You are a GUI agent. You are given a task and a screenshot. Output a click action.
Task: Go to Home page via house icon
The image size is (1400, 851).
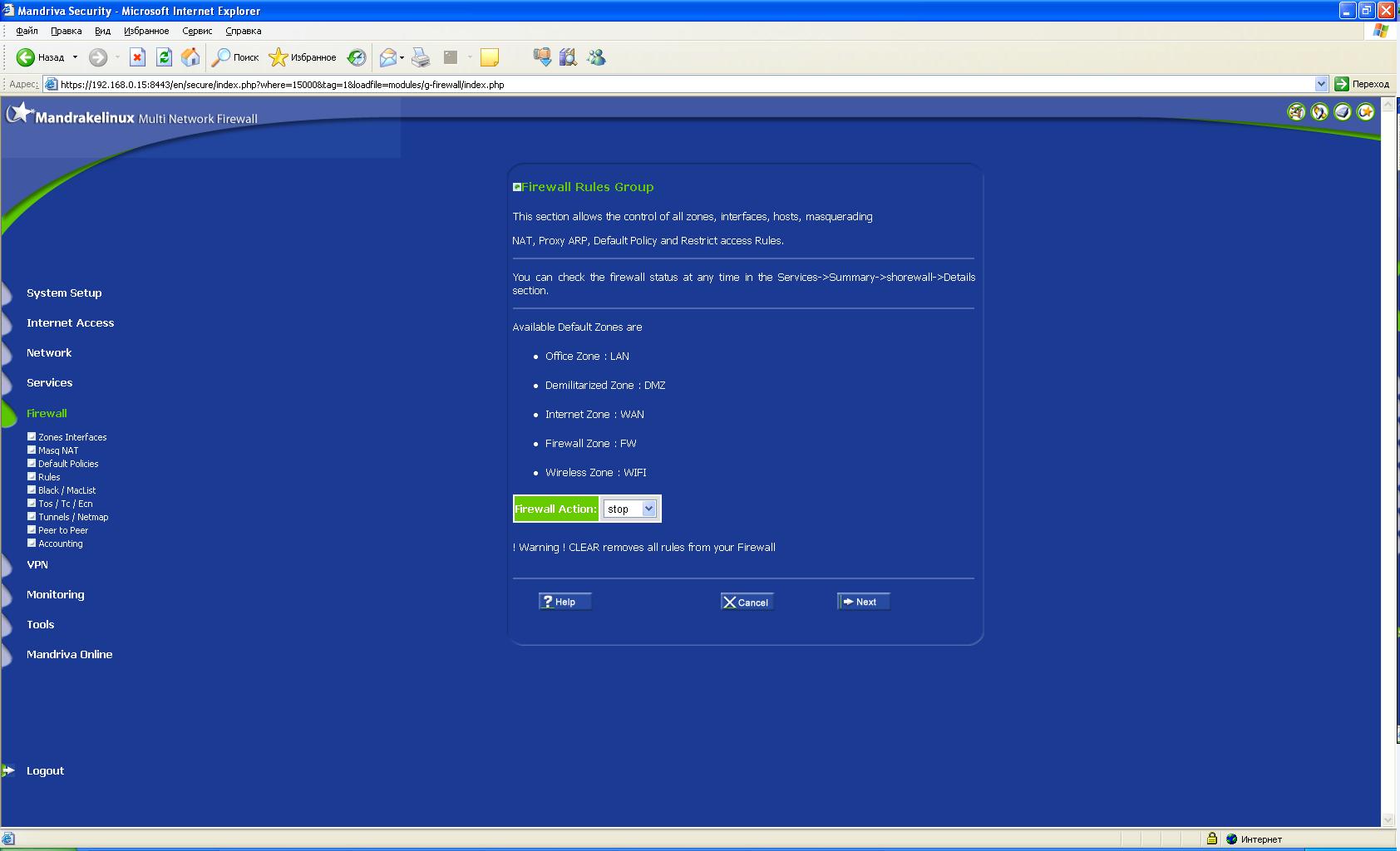190,57
